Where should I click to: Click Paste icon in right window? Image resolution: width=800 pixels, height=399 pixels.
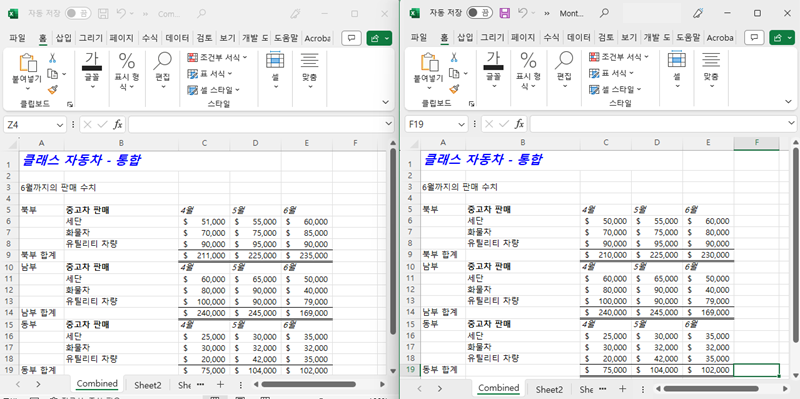pos(430,62)
